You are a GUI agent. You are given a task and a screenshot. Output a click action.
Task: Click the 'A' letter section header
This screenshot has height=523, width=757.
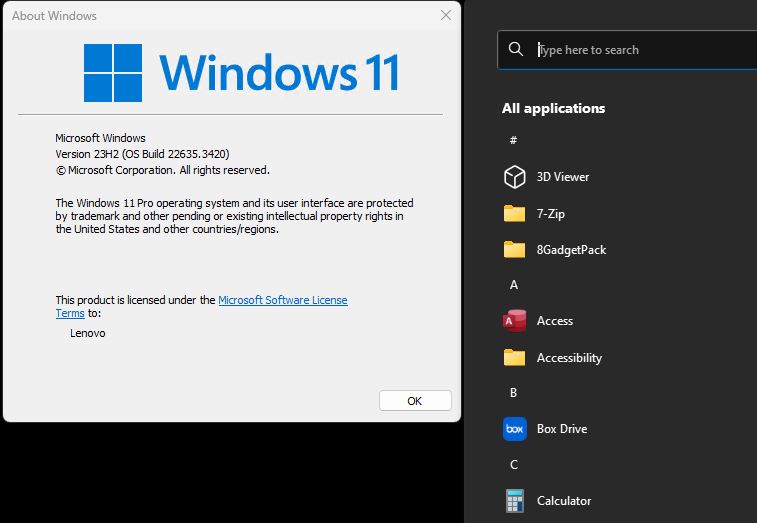(x=514, y=285)
